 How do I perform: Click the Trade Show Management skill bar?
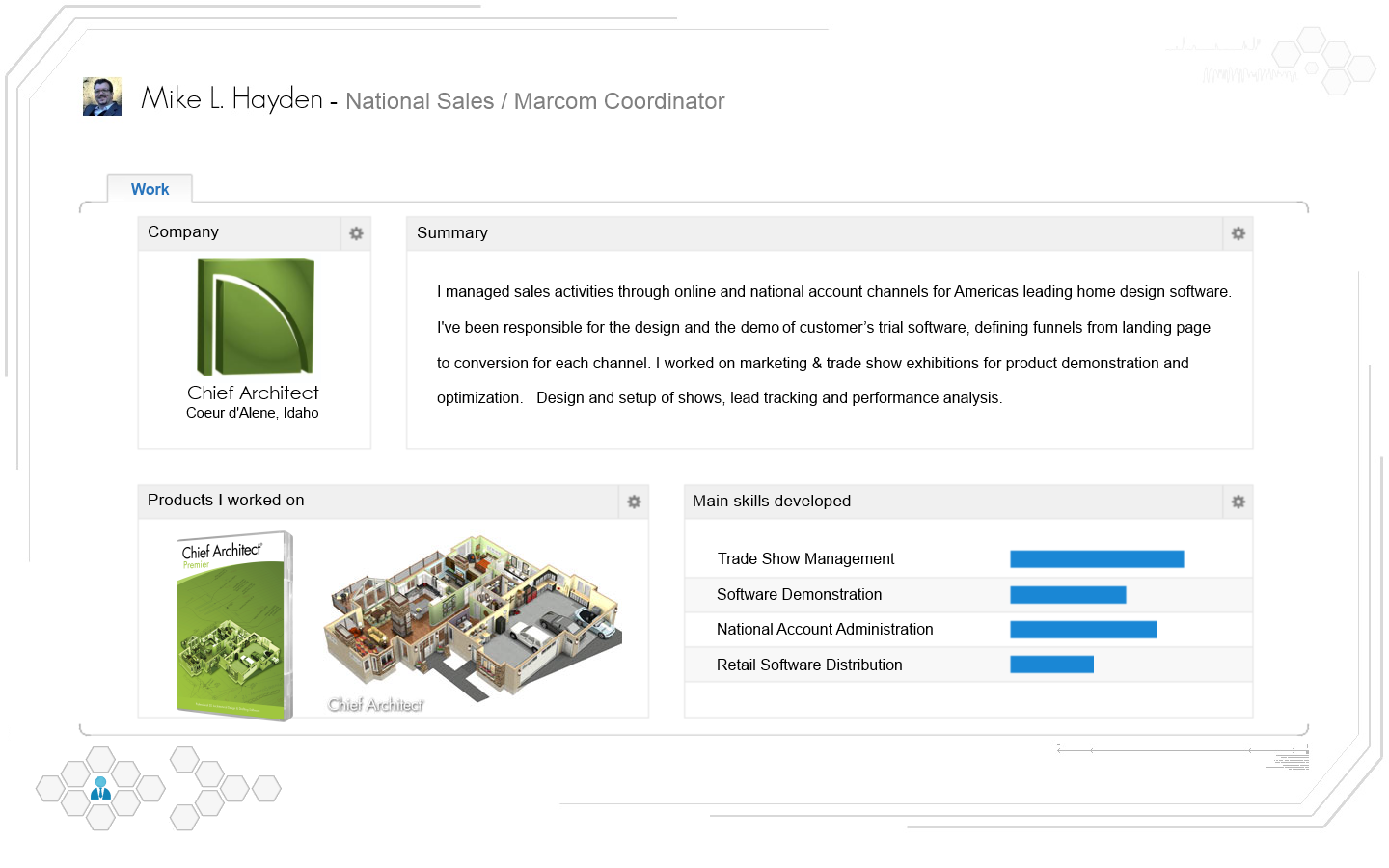(1097, 559)
